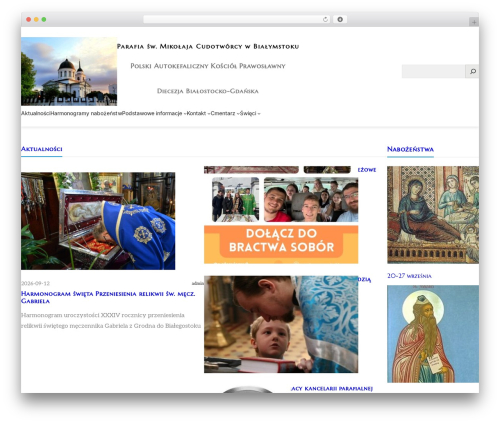500x423 pixels.
Task: Click the browser reload icon
Action: coord(325,19)
